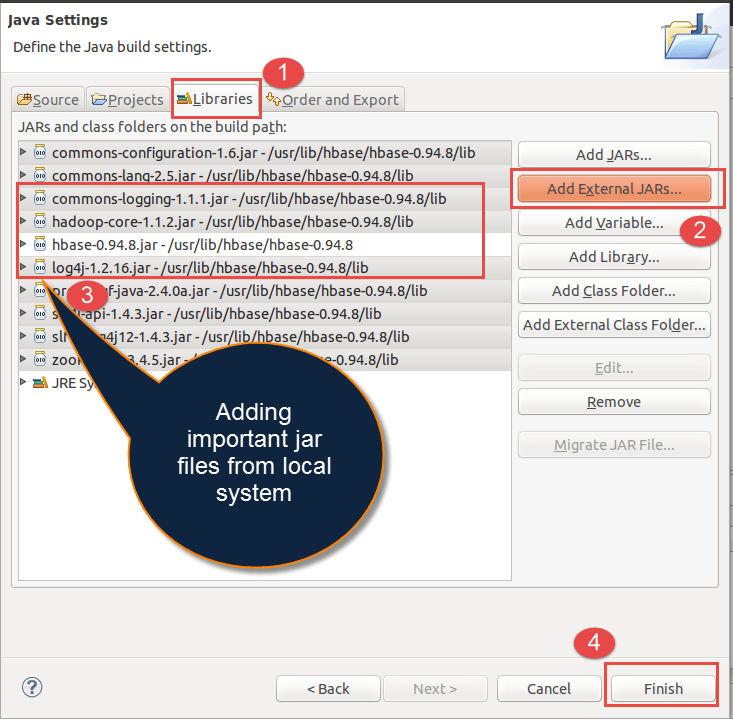Viewport: 733px width, 723px height.
Task: Click the JRE System Library icon
Action: [40, 382]
